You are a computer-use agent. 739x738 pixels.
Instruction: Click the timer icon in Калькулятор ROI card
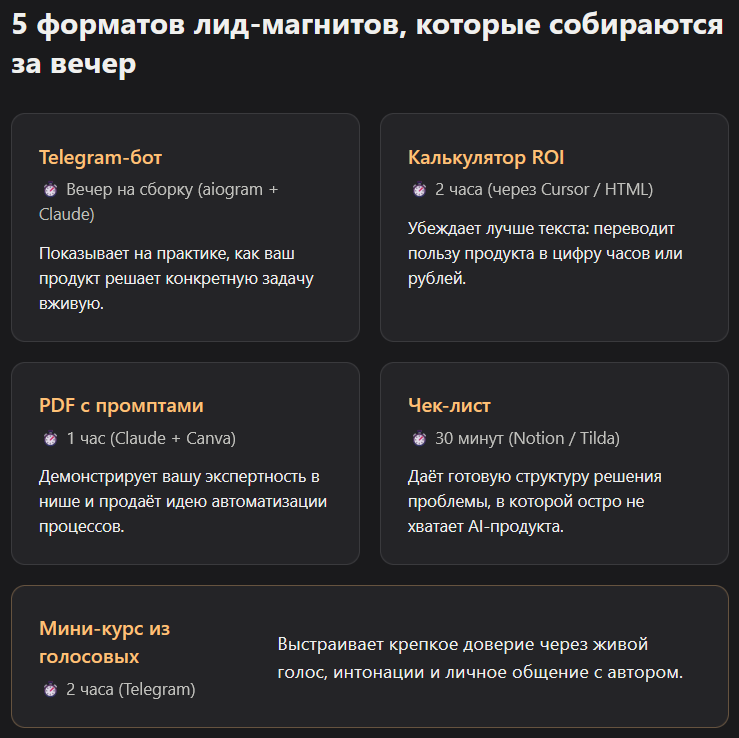pyautogui.click(x=419, y=190)
